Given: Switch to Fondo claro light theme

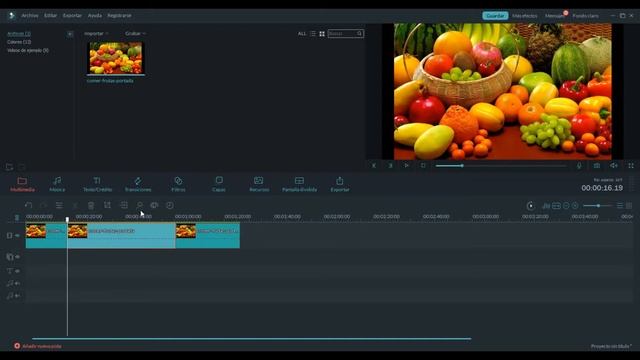Looking at the screenshot, I should pyautogui.click(x=585, y=16).
